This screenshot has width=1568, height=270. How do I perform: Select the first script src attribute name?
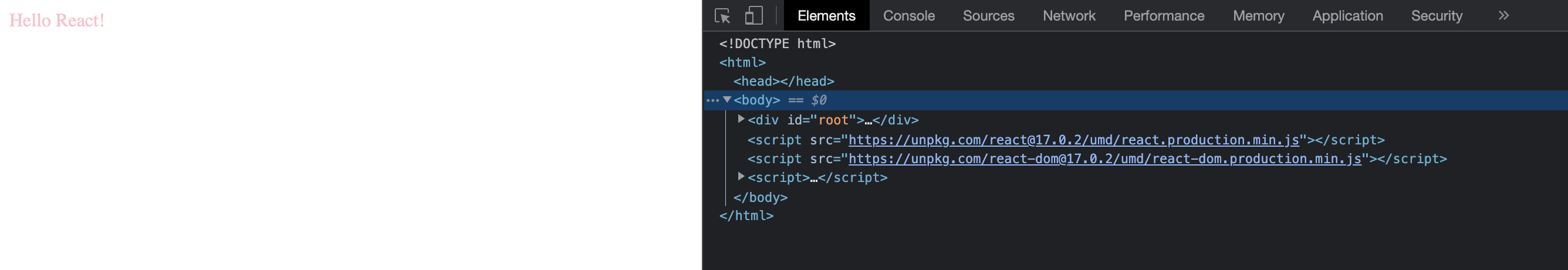[x=821, y=140]
